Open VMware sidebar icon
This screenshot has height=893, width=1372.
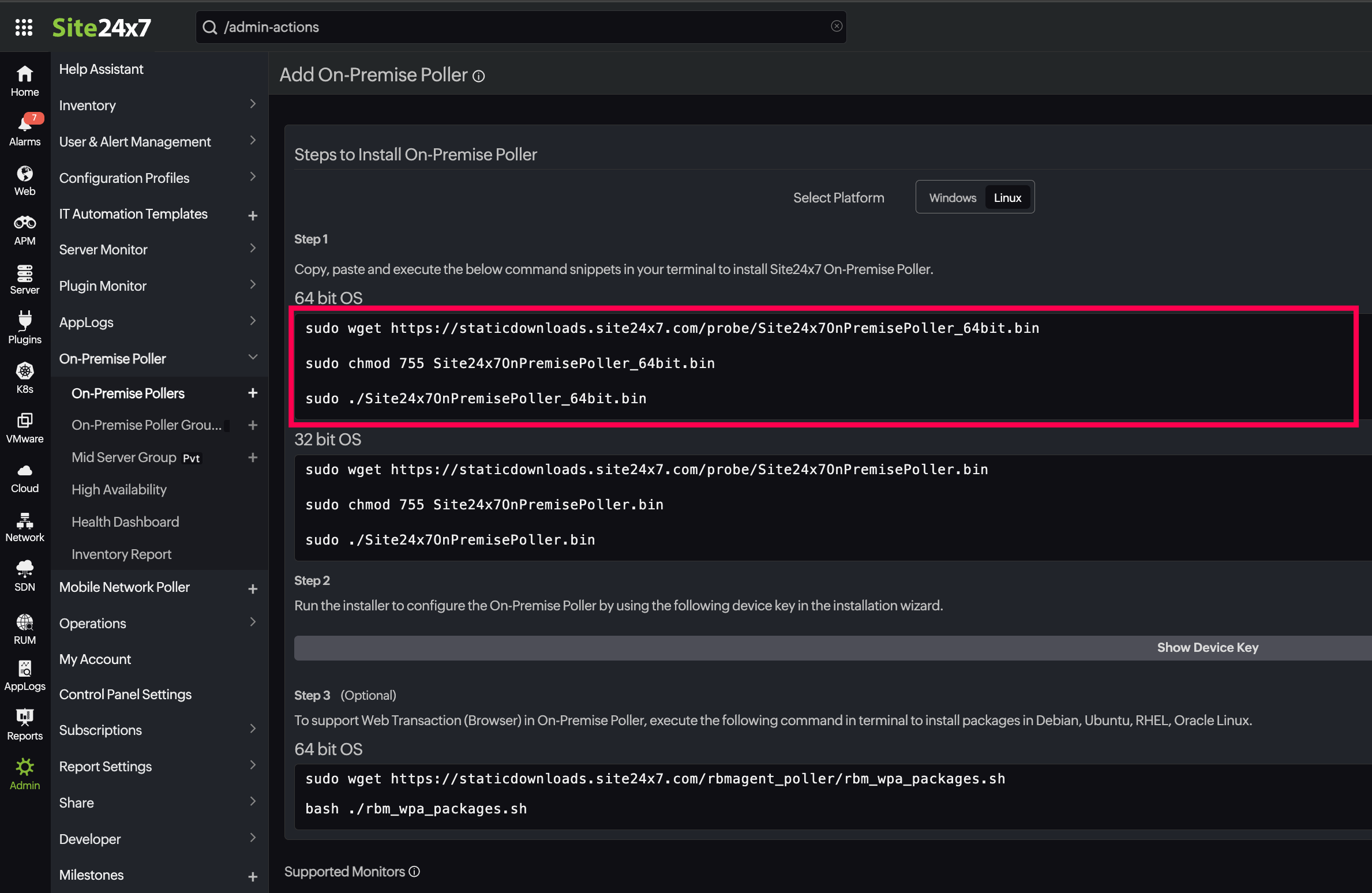tap(25, 427)
